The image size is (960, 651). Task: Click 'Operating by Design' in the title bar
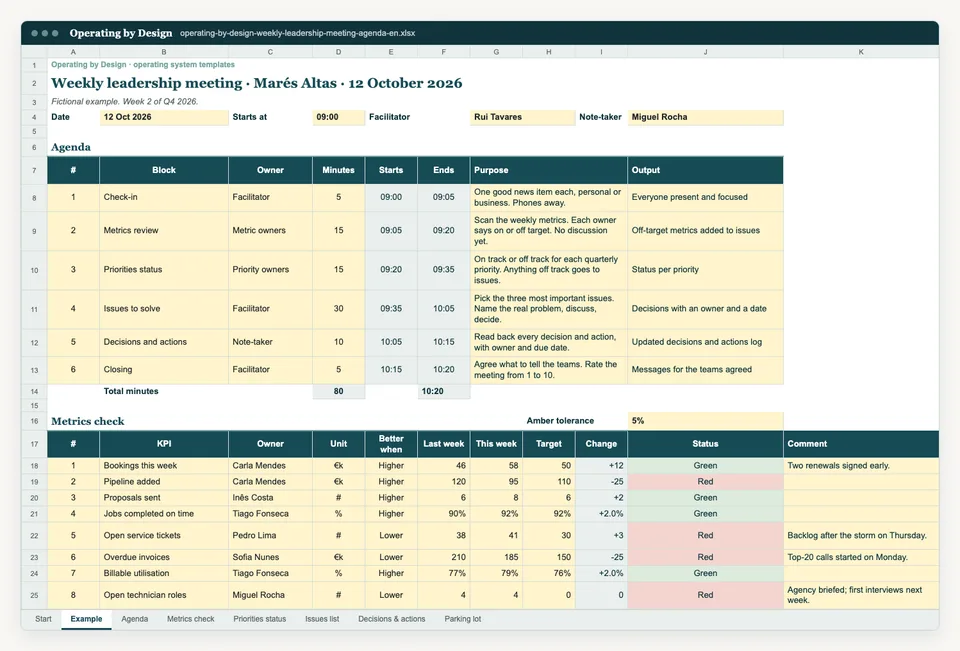coord(121,33)
